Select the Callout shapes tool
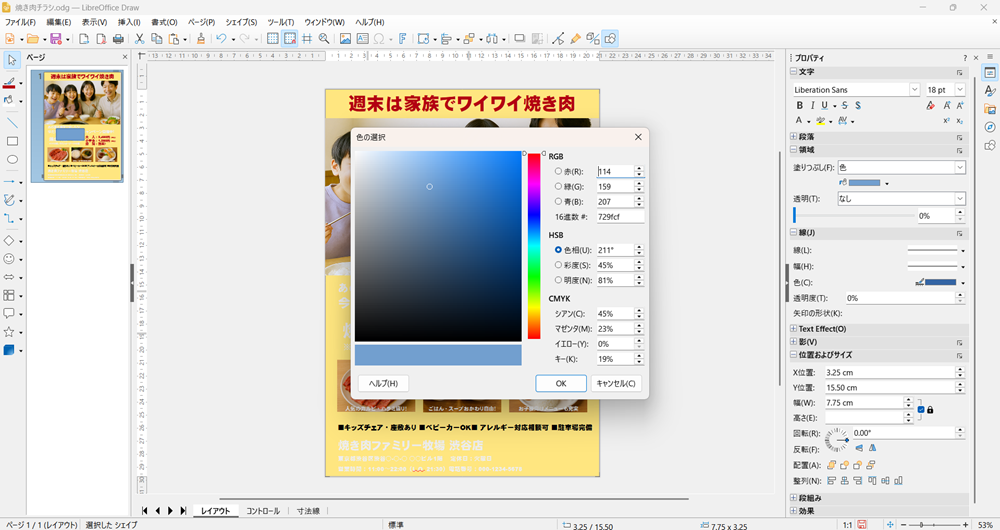 tap(9, 314)
